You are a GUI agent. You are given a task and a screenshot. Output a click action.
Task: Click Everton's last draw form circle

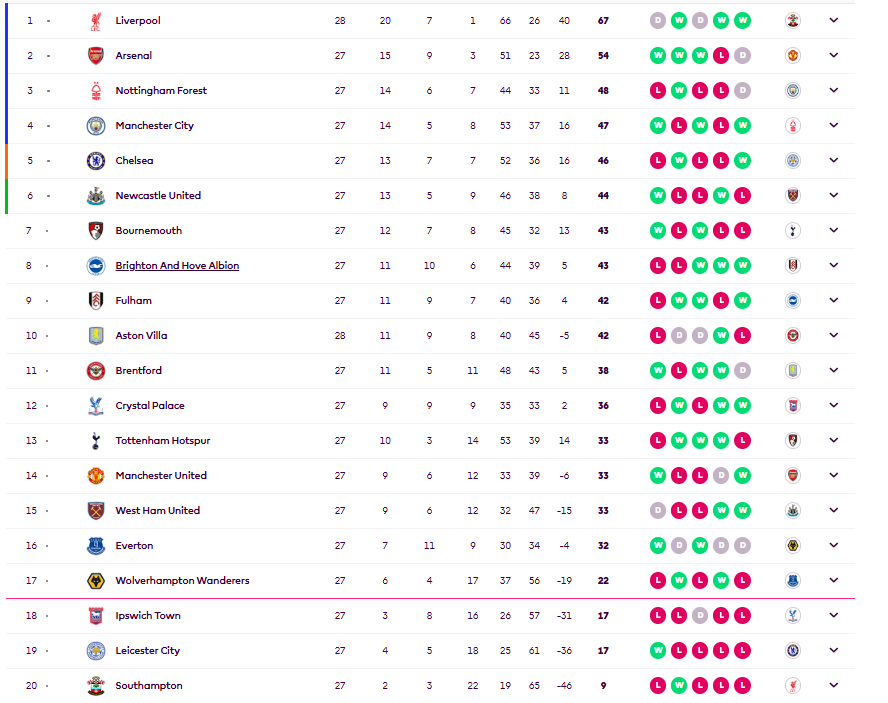[x=742, y=546]
